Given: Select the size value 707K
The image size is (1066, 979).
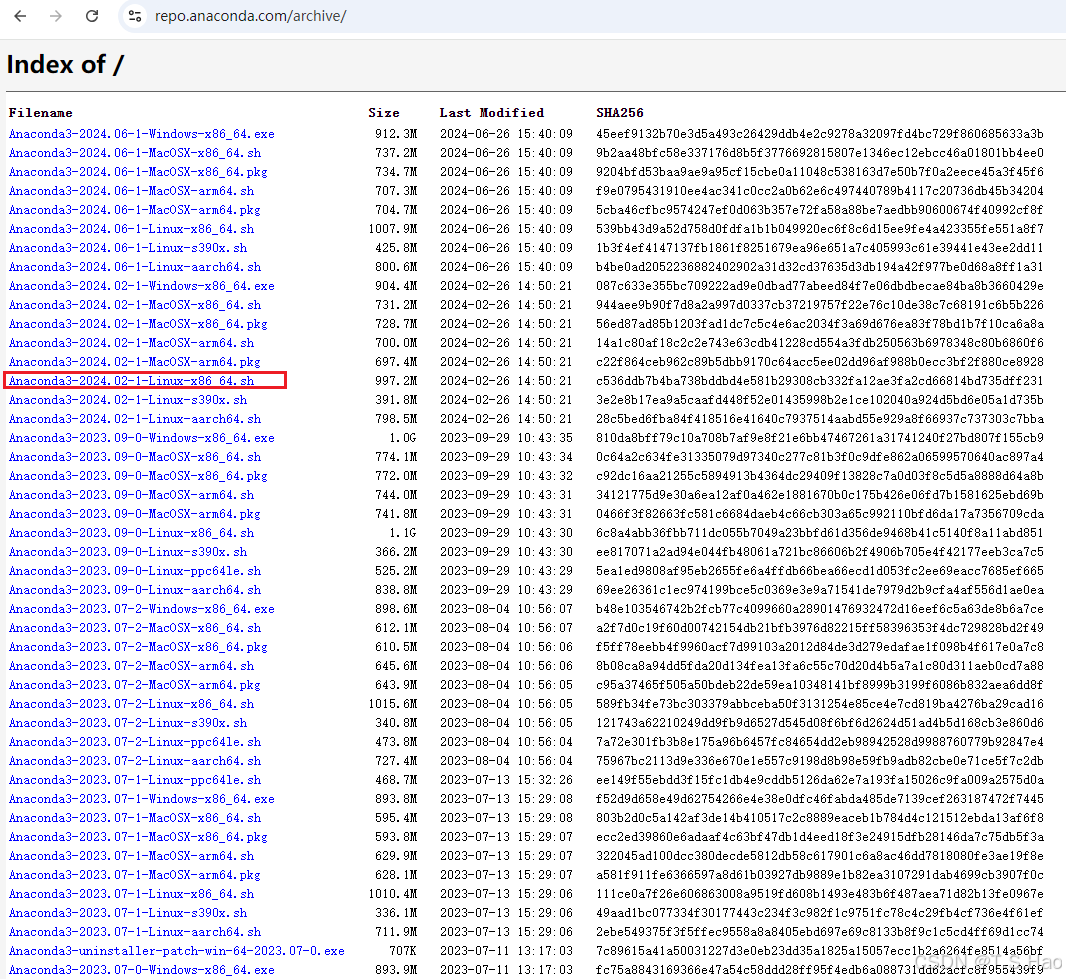Looking at the screenshot, I should (x=403, y=952).
